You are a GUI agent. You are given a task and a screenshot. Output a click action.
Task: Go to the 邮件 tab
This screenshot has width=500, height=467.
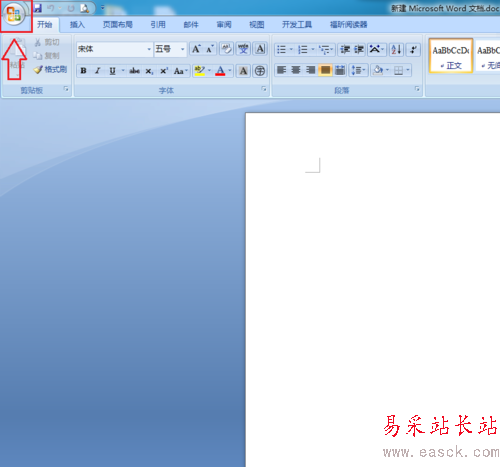click(x=191, y=25)
